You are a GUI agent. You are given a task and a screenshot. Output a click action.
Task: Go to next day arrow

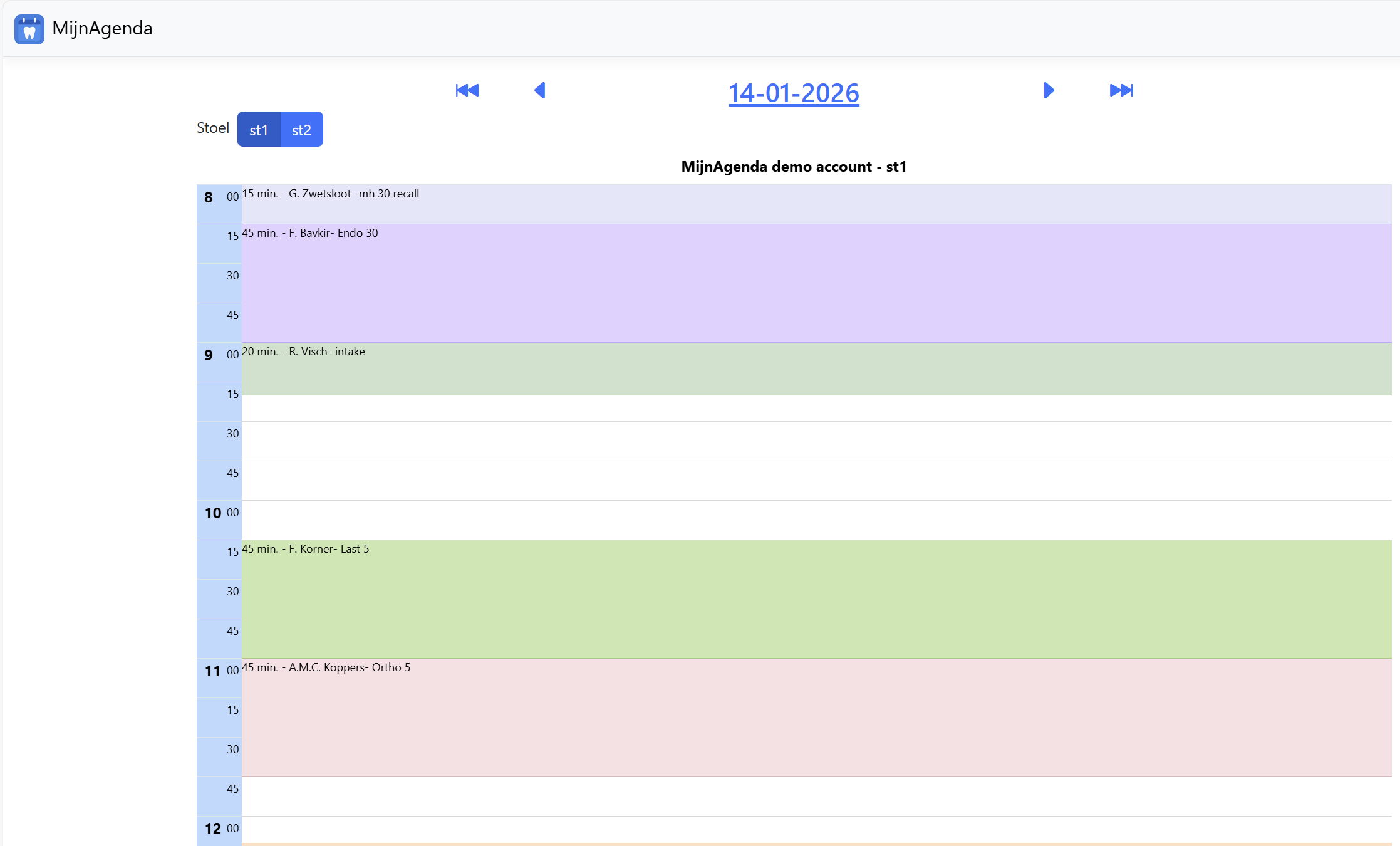pyautogui.click(x=1049, y=90)
